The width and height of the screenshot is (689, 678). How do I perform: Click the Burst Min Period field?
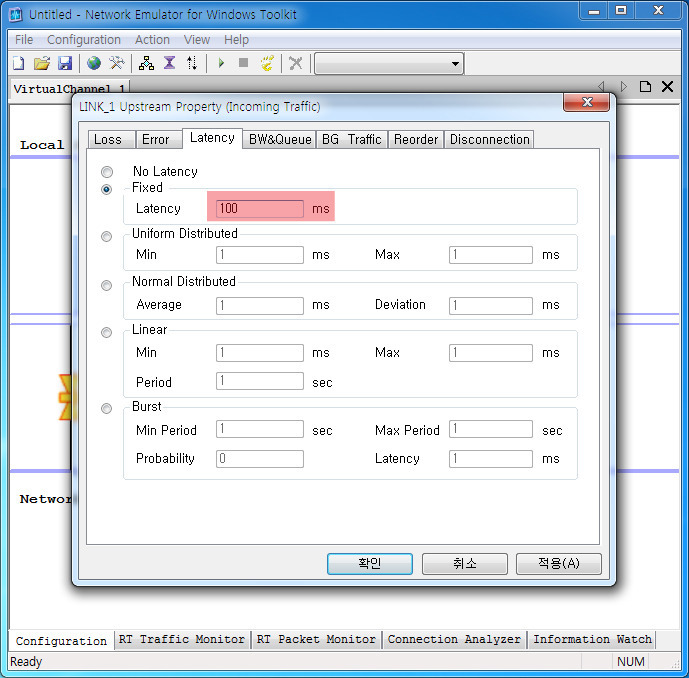tap(260, 429)
